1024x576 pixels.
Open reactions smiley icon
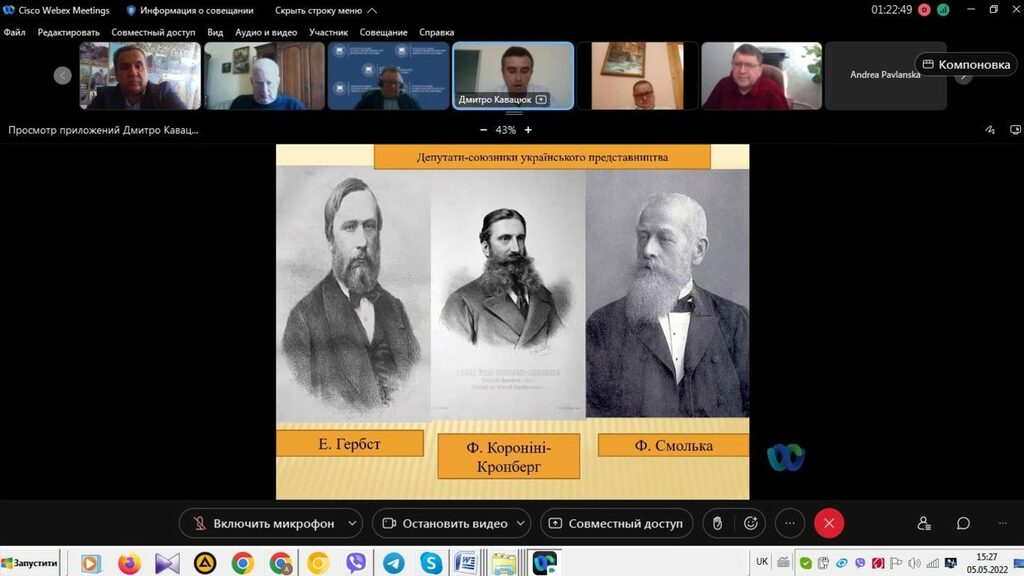(x=751, y=523)
